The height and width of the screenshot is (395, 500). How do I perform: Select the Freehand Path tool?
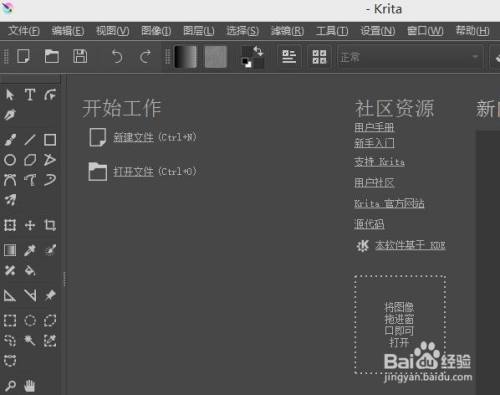tap(30, 180)
